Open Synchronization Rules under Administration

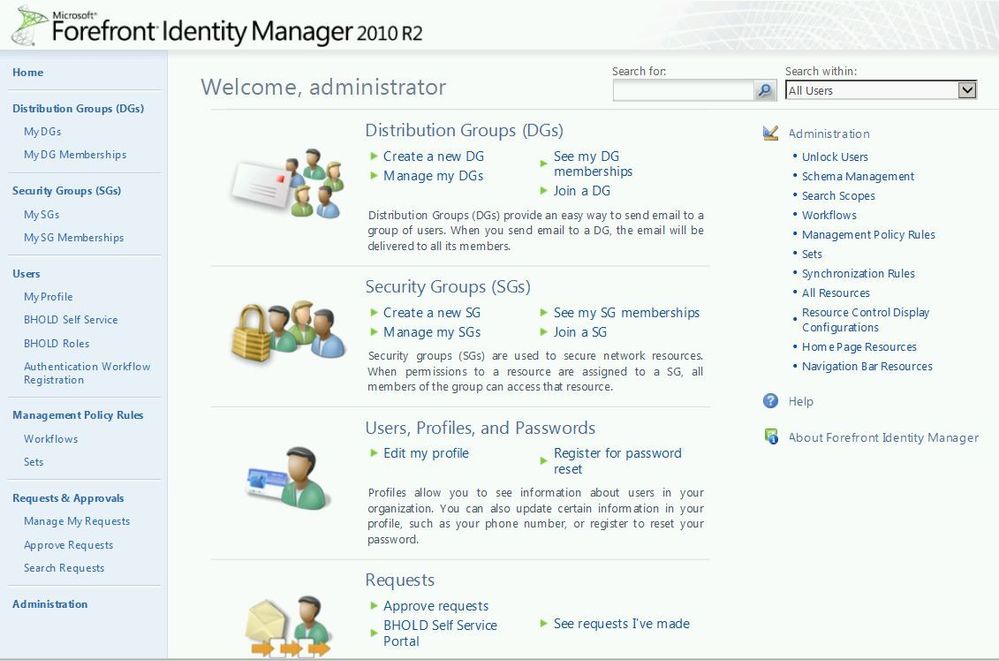click(x=858, y=273)
